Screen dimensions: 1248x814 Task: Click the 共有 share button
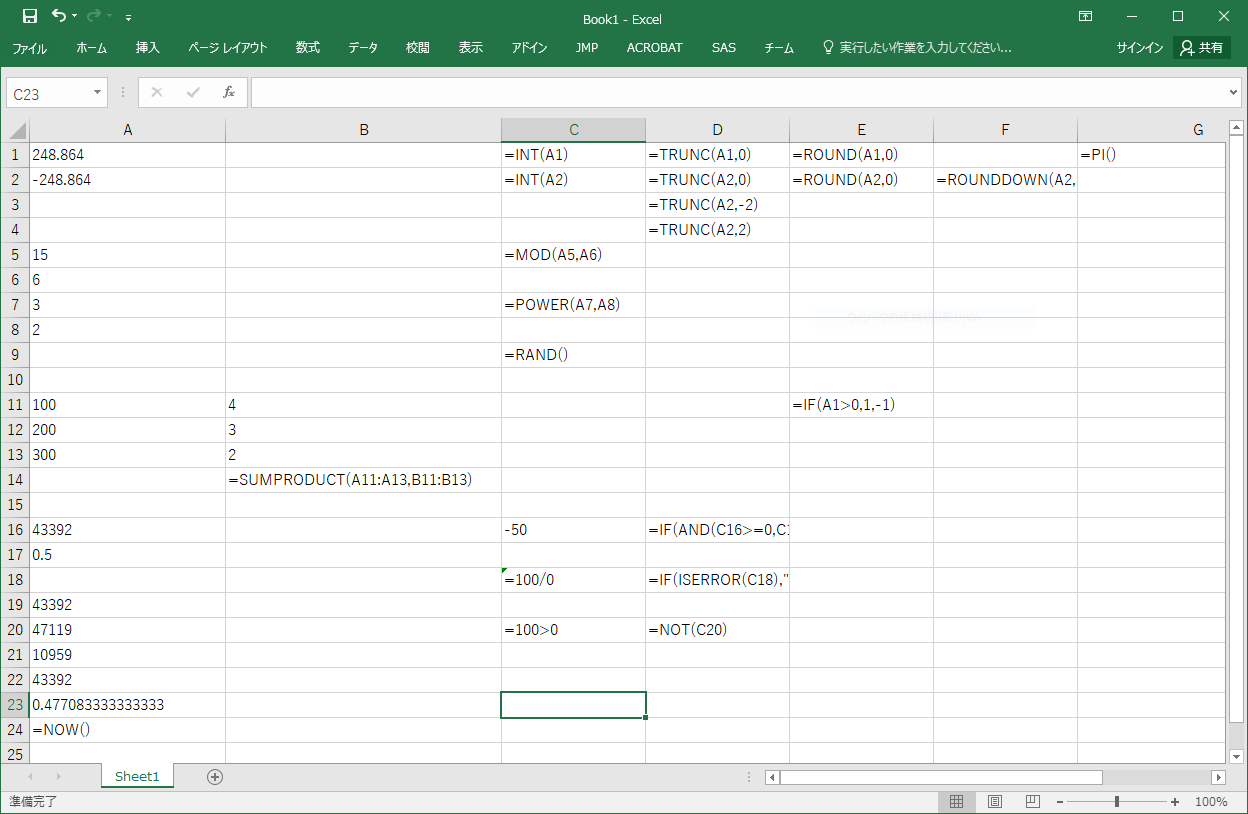pos(1201,48)
